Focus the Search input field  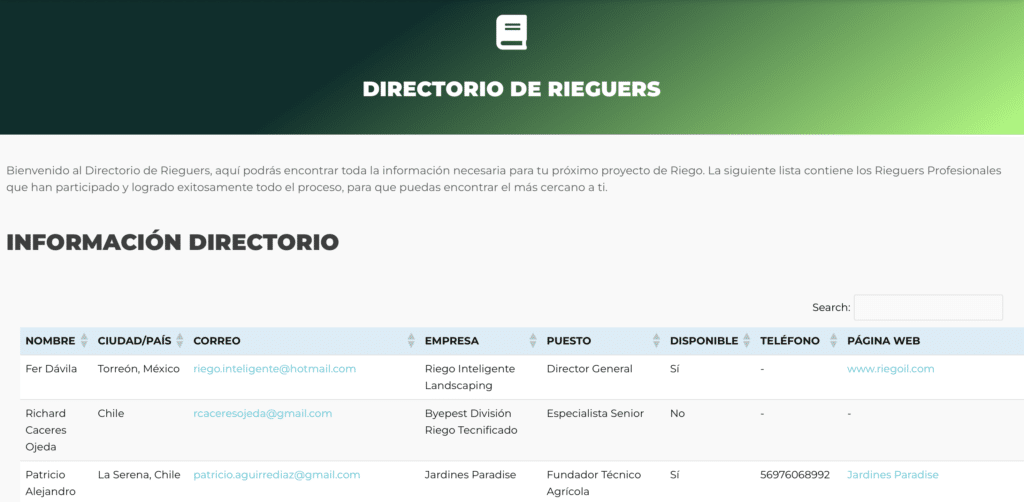tap(927, 307)
